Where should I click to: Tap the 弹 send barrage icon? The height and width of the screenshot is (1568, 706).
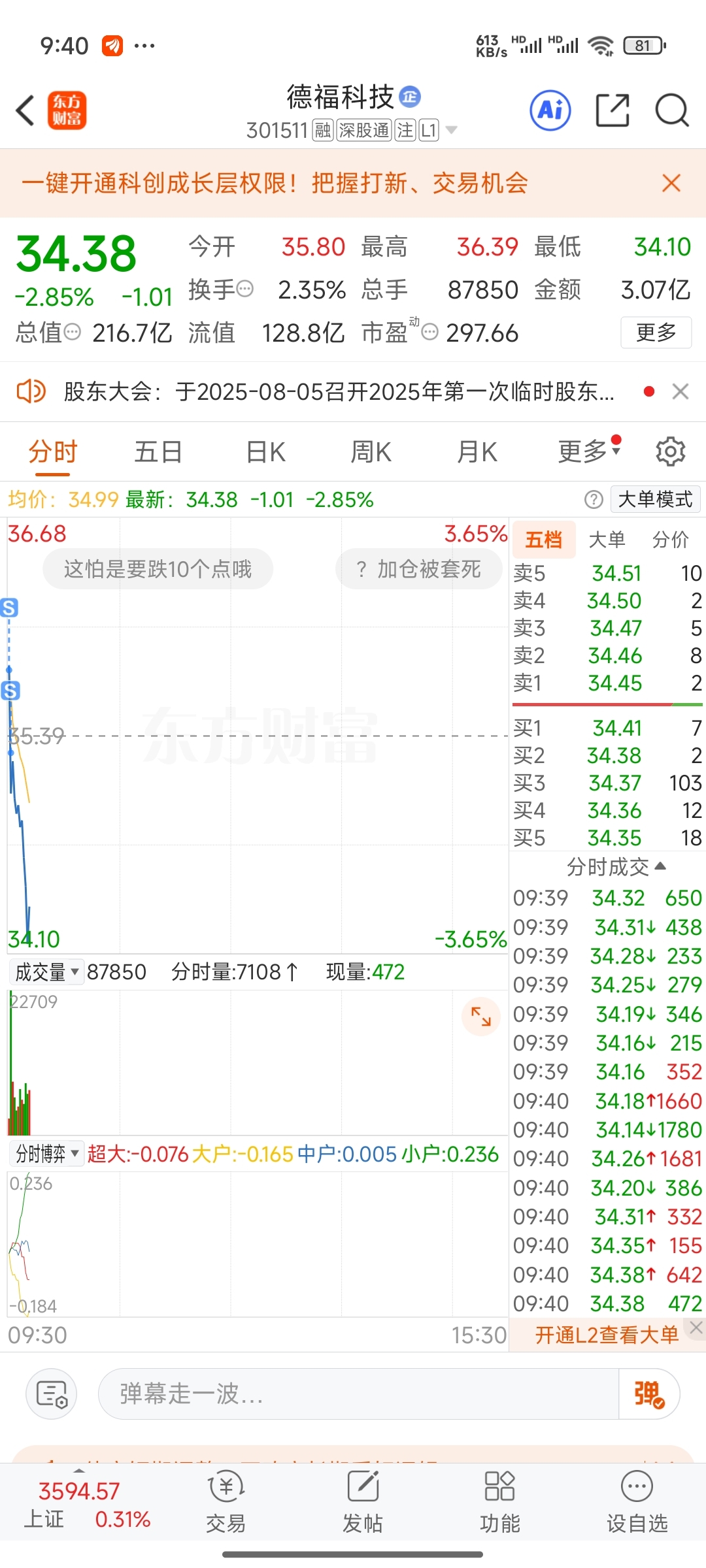point(648,1394)
